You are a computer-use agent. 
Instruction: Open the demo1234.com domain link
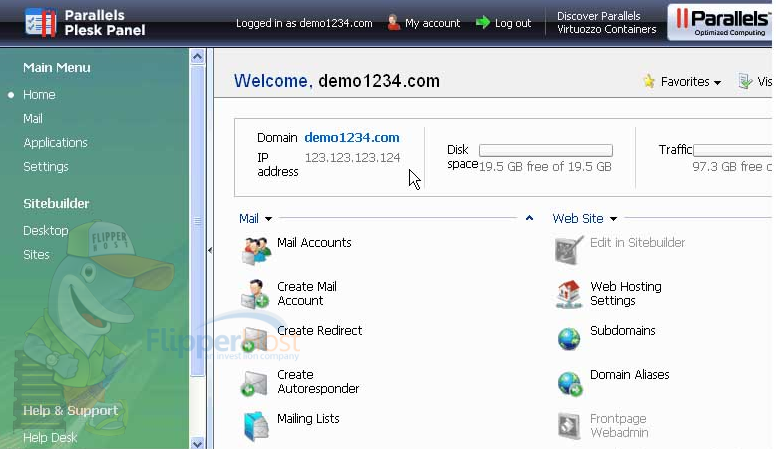352,138
